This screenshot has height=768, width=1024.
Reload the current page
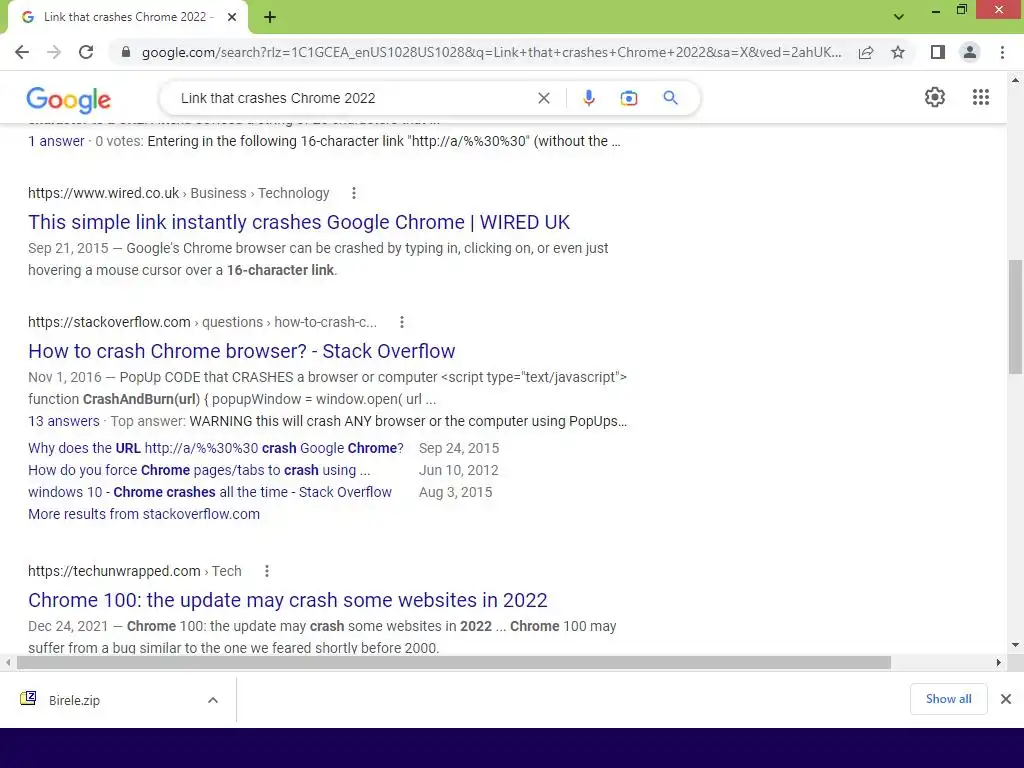[x=86, y=52]
